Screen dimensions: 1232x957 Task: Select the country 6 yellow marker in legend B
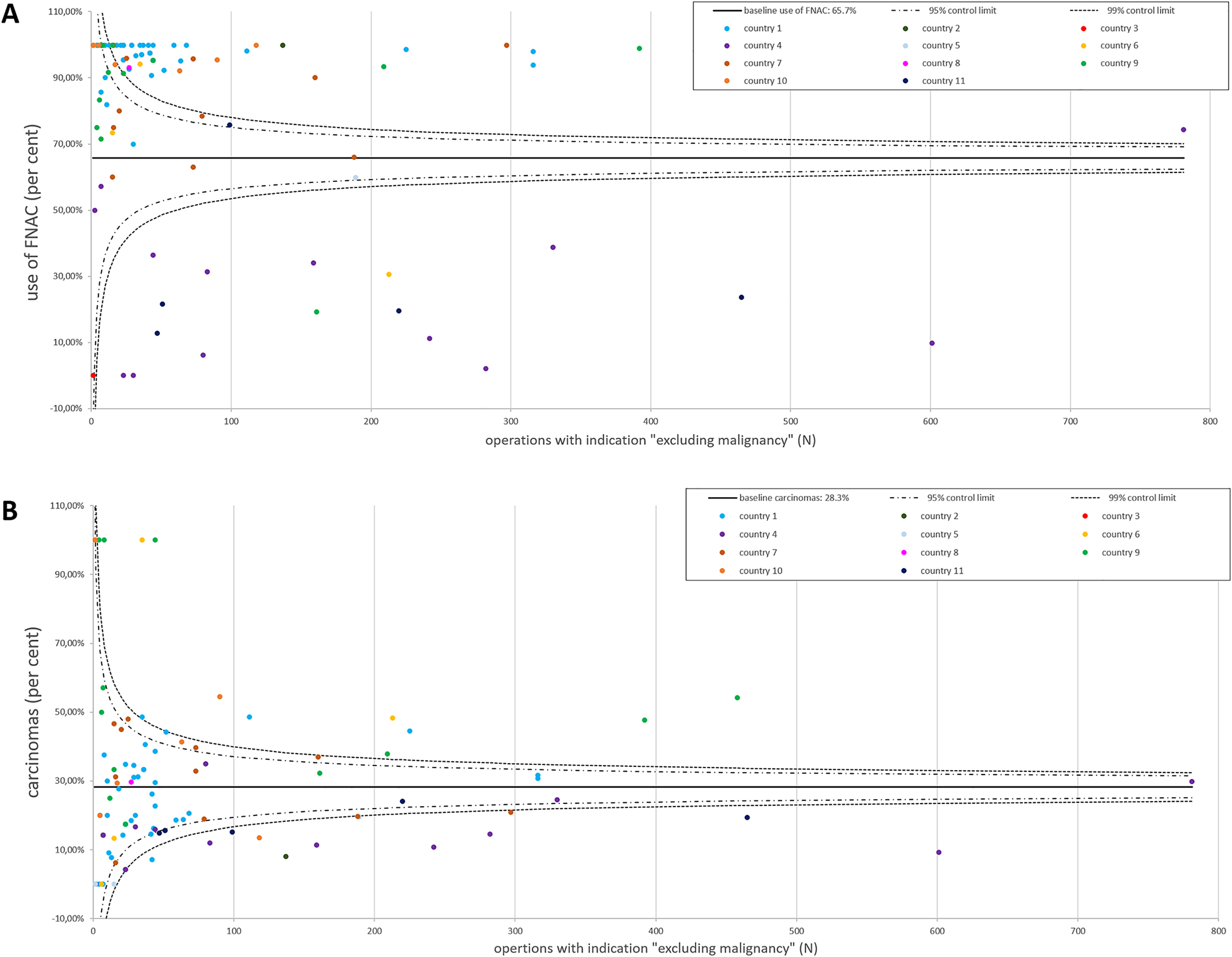coord(1085,534)
